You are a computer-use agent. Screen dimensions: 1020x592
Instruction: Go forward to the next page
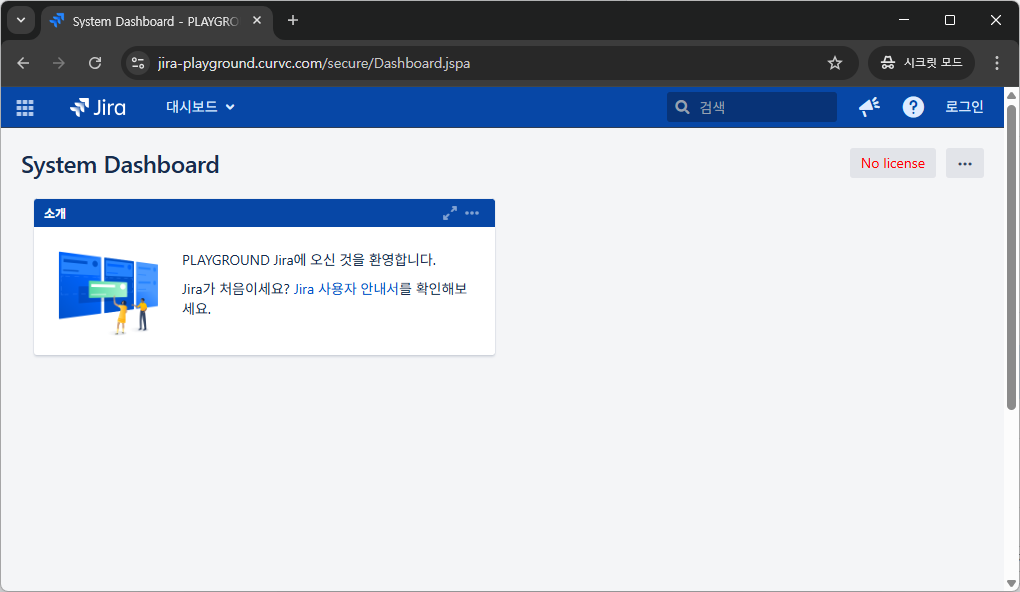(59, 63)
